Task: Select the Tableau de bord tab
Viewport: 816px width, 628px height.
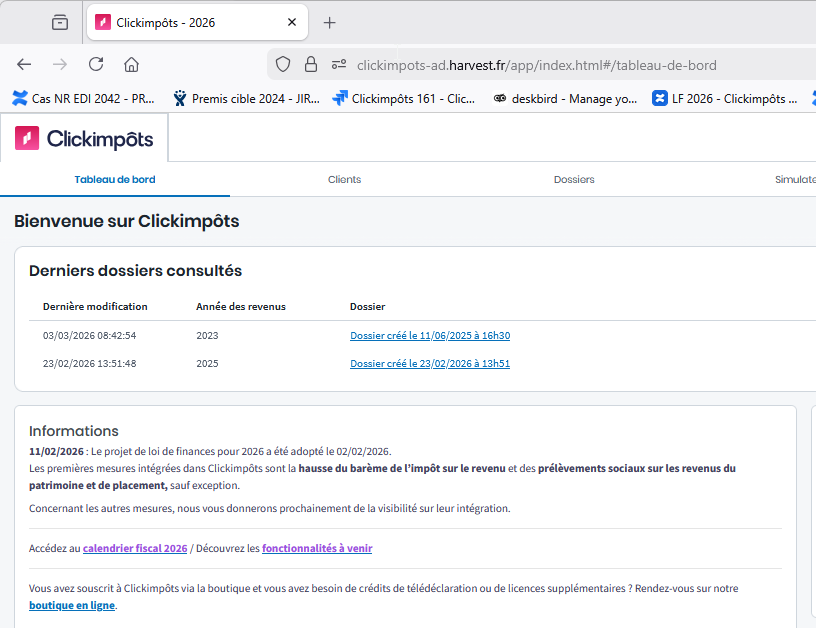Action: [x=115, y=180]
